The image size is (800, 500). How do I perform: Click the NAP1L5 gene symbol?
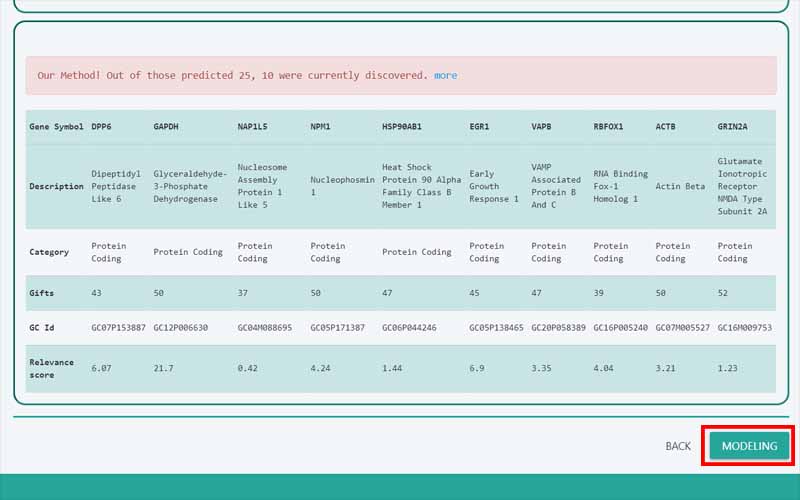click(x=252, y=128)
